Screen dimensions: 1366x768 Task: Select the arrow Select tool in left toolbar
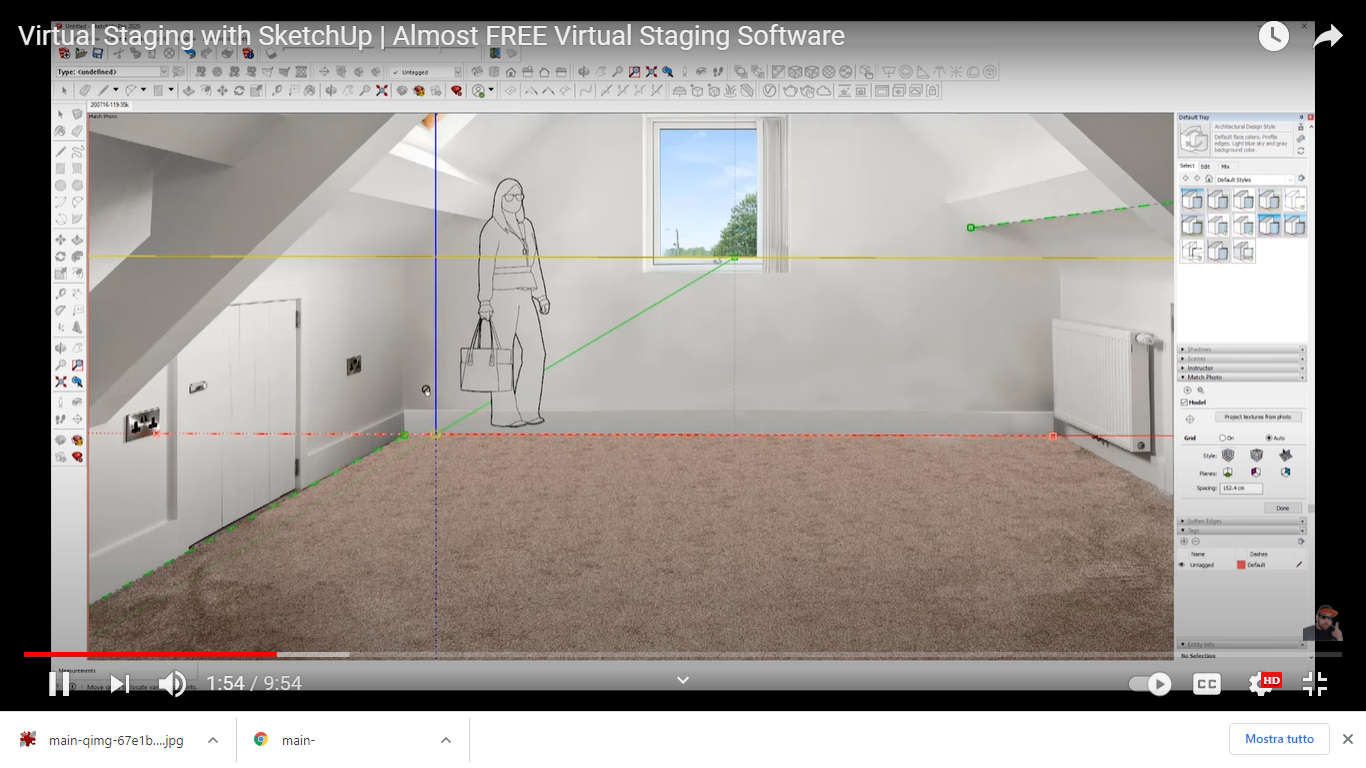click(60, 114)
